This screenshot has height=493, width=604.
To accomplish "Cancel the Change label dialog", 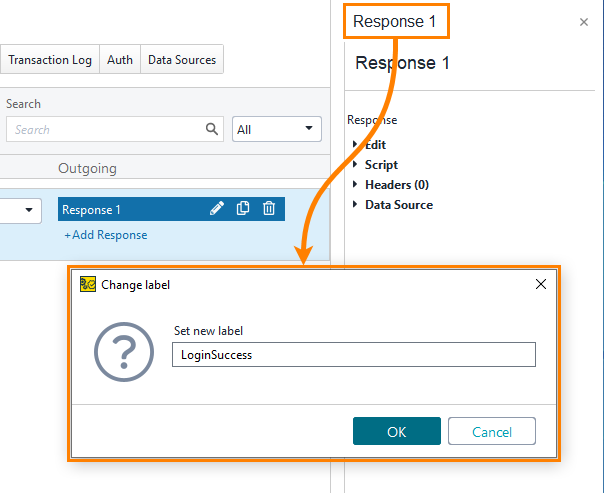I will click(x=492, y=431).
